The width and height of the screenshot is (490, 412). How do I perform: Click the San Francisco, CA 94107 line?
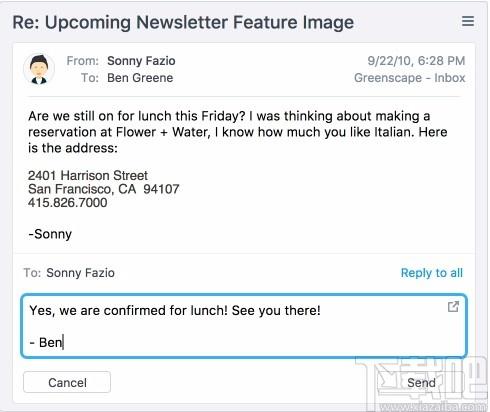[x=104, y=189]
